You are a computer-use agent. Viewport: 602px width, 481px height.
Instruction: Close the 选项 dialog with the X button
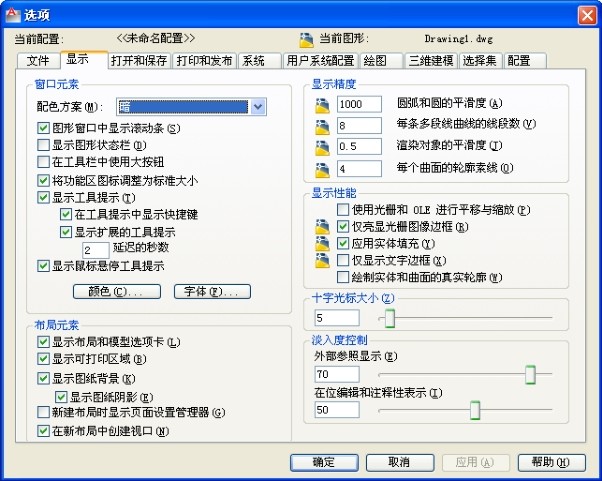tap(587, 15)
